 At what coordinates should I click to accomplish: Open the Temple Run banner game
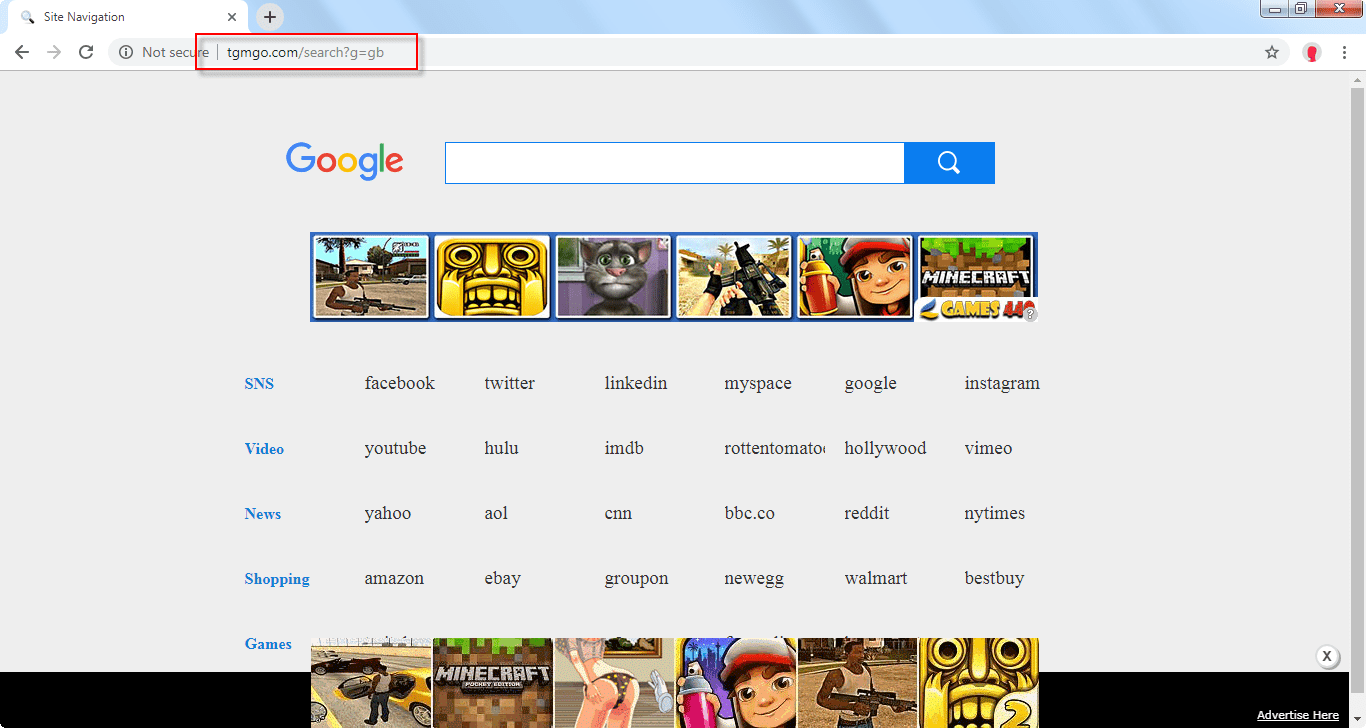(492, 277)
